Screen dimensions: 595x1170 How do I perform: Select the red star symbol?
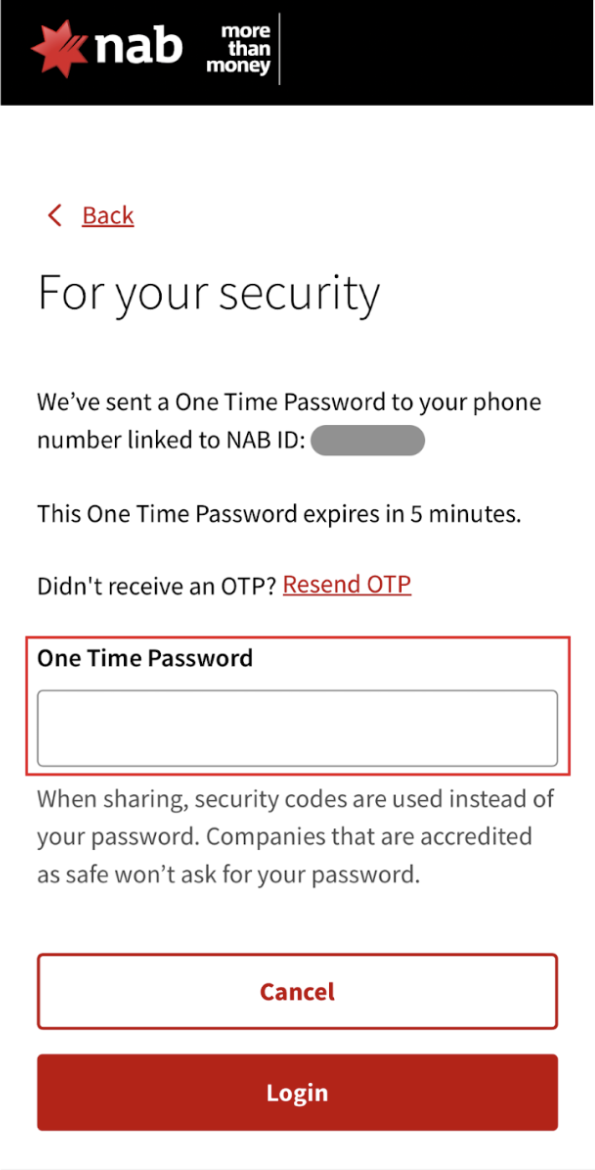(57, 46)
